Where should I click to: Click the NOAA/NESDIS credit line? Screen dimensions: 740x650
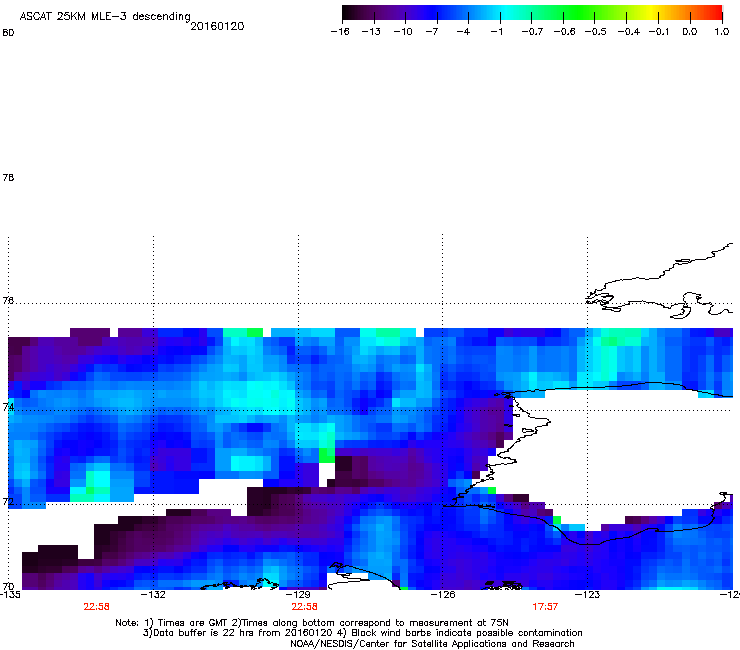coord(432,644)
